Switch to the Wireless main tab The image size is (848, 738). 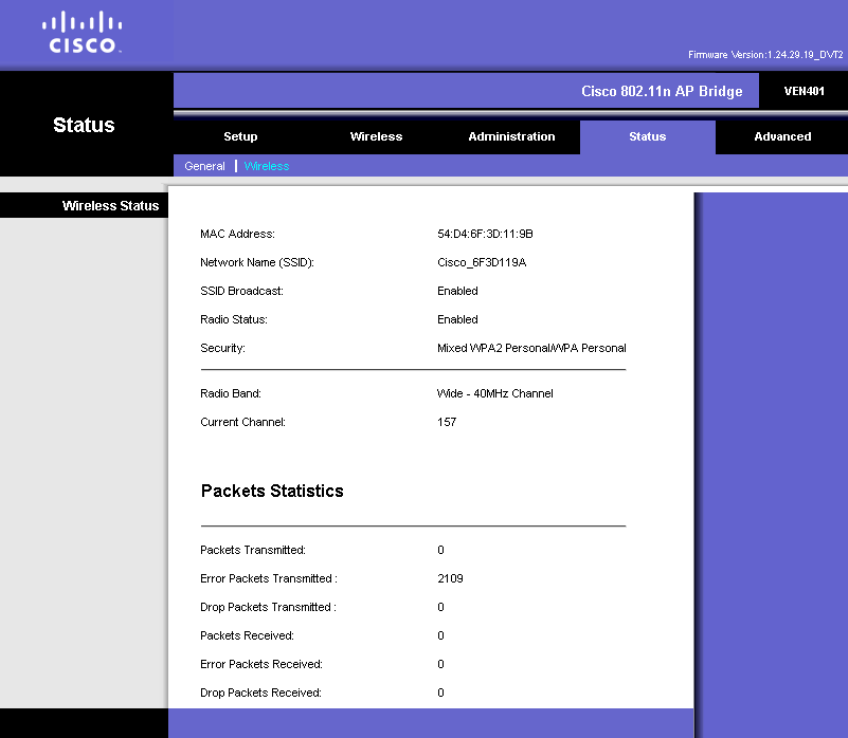tap(376, 137)
